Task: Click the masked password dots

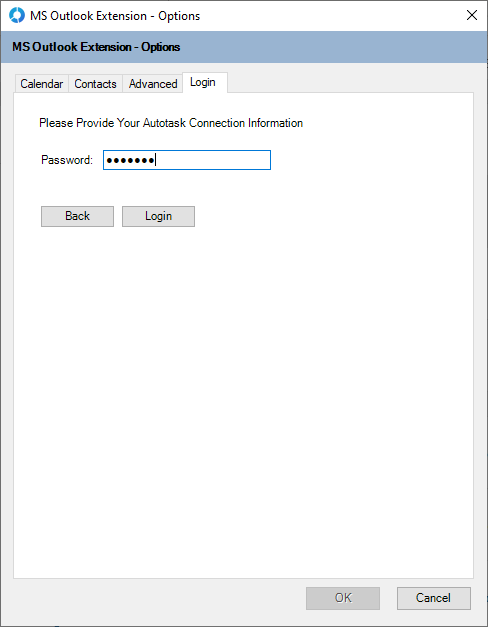Action: [130, 160]
